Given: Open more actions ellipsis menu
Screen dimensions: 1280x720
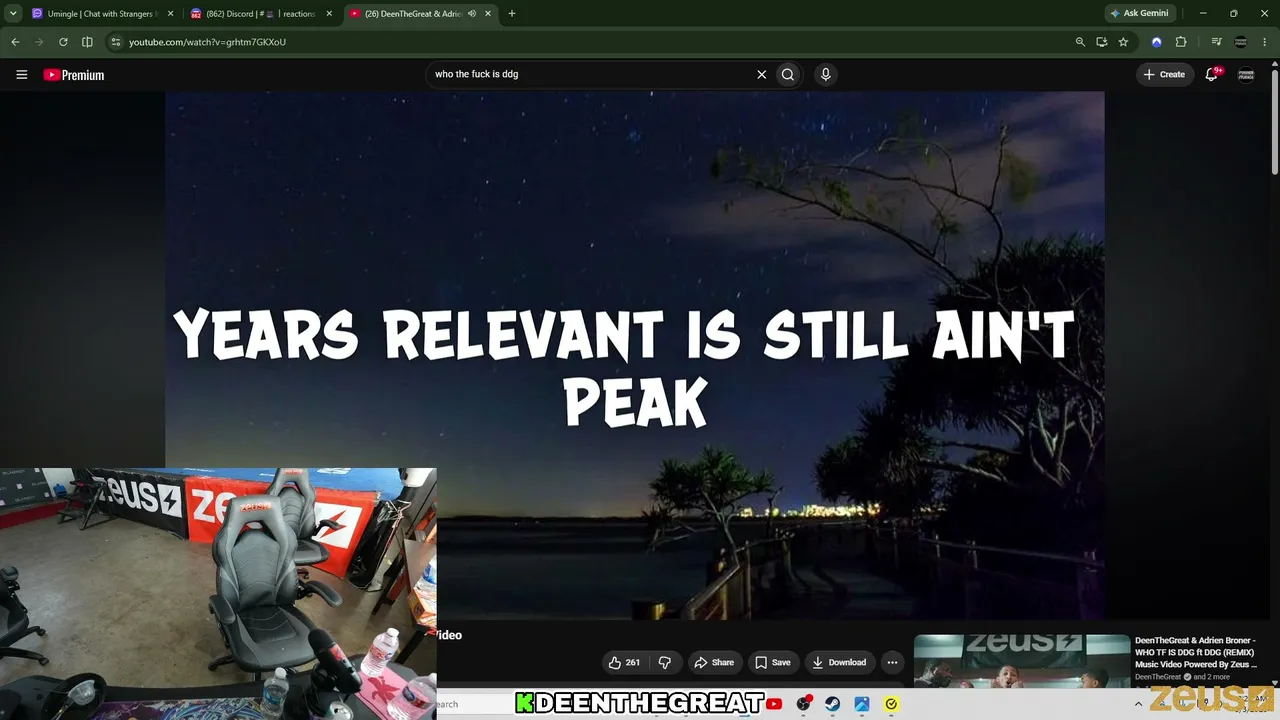Looking at the screenshot, I should click(892, 662).
